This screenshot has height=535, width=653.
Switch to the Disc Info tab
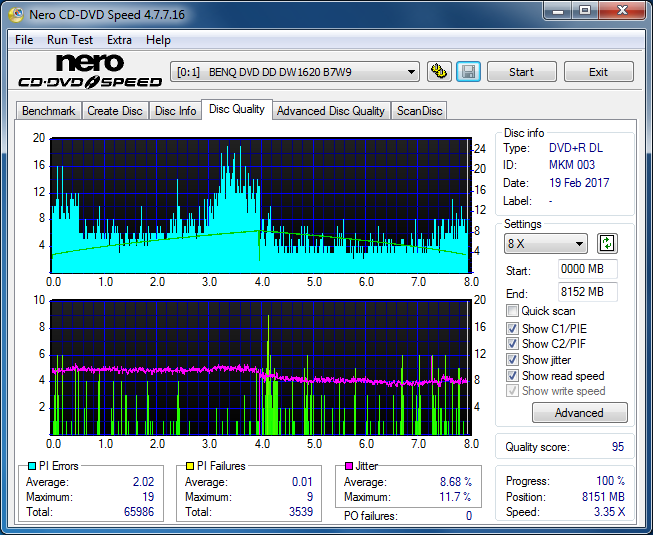click(175, 111)
